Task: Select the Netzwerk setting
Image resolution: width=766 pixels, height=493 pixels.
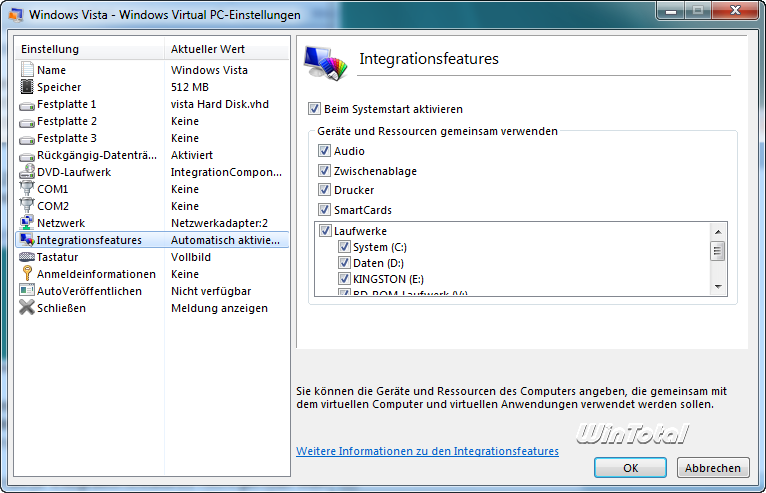Action: tap(152, 223)
